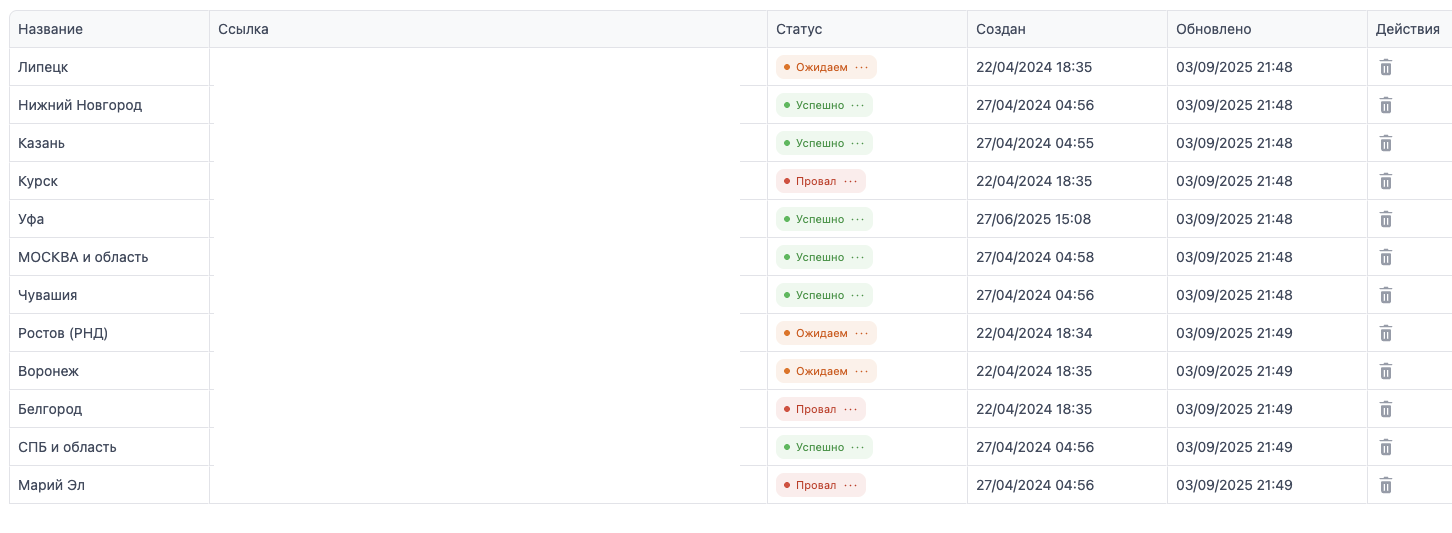Click the Ссылка column header
The height and width of the screenshot is (533, 1452).
pyautogui.click(x=243, y=29)
